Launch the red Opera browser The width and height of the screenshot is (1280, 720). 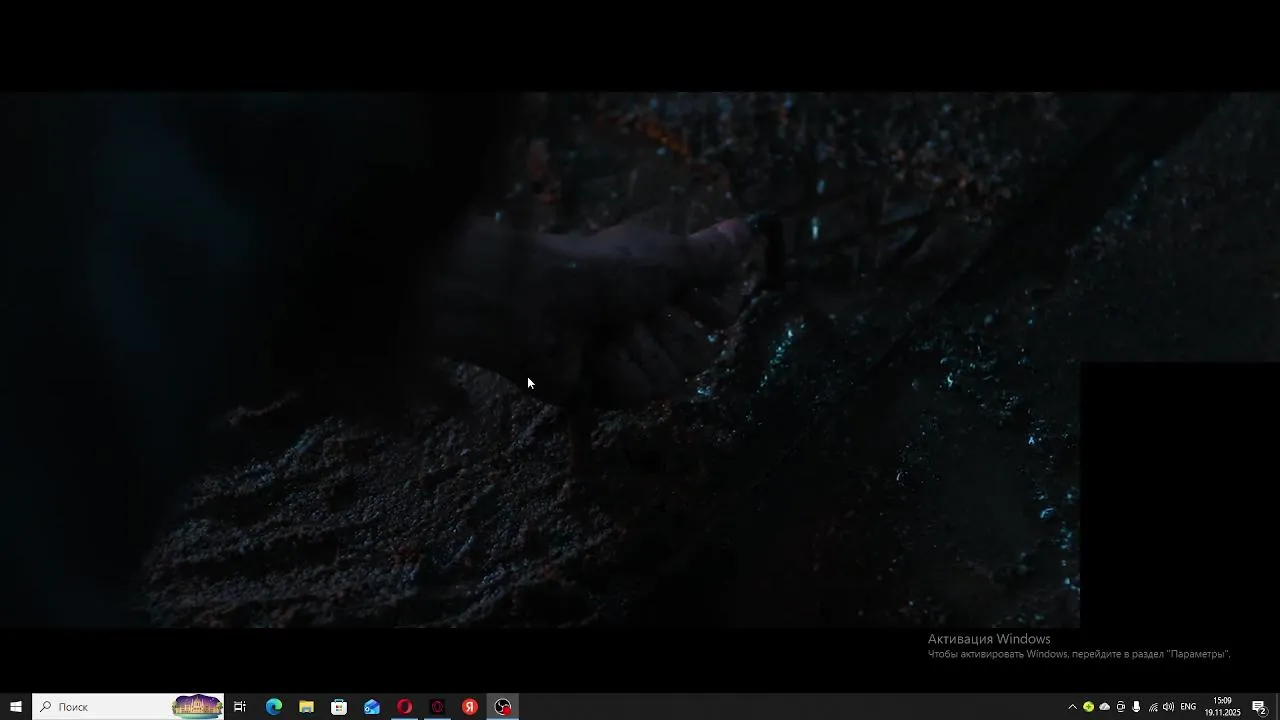coord(404,707)
